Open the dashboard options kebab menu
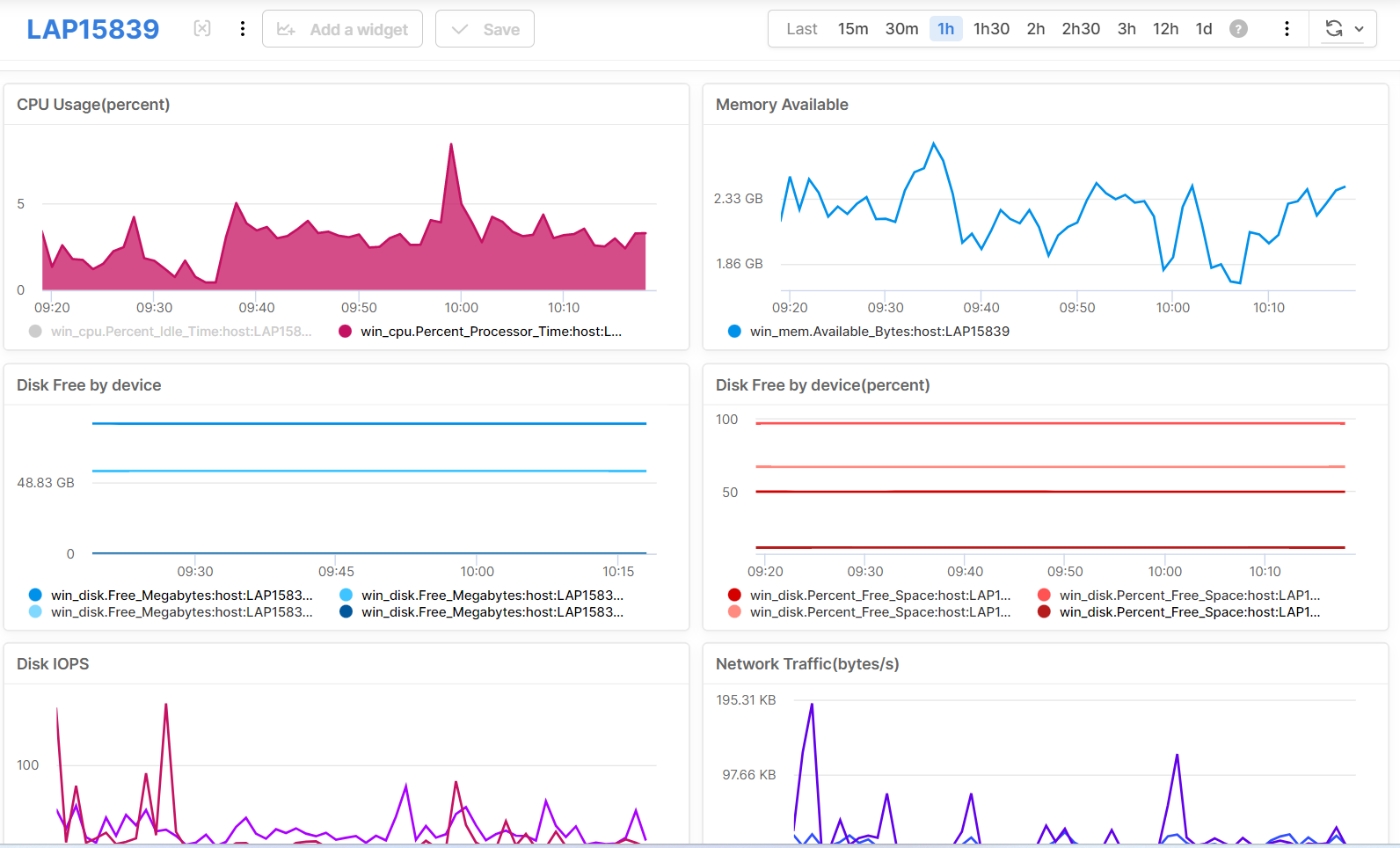Image resolution: width=1400 pixels, height=848 pixels. pos(243,29)
